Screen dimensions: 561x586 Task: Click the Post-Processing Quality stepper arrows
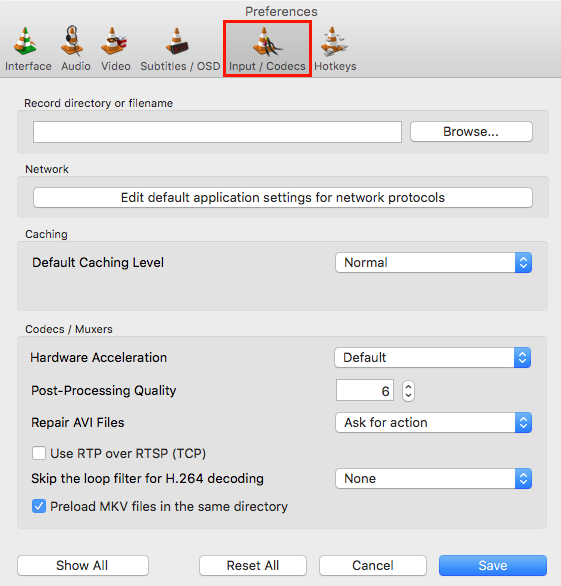click(408, 391)
